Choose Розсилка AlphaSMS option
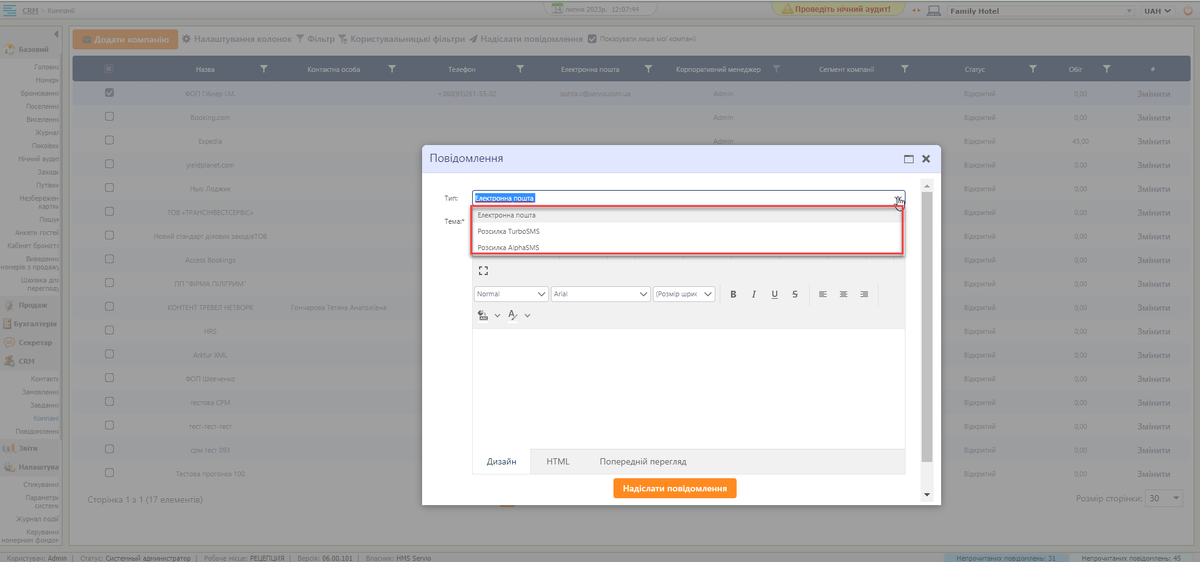This screenshot has height=562, width=1200. [x=508, y=247]
